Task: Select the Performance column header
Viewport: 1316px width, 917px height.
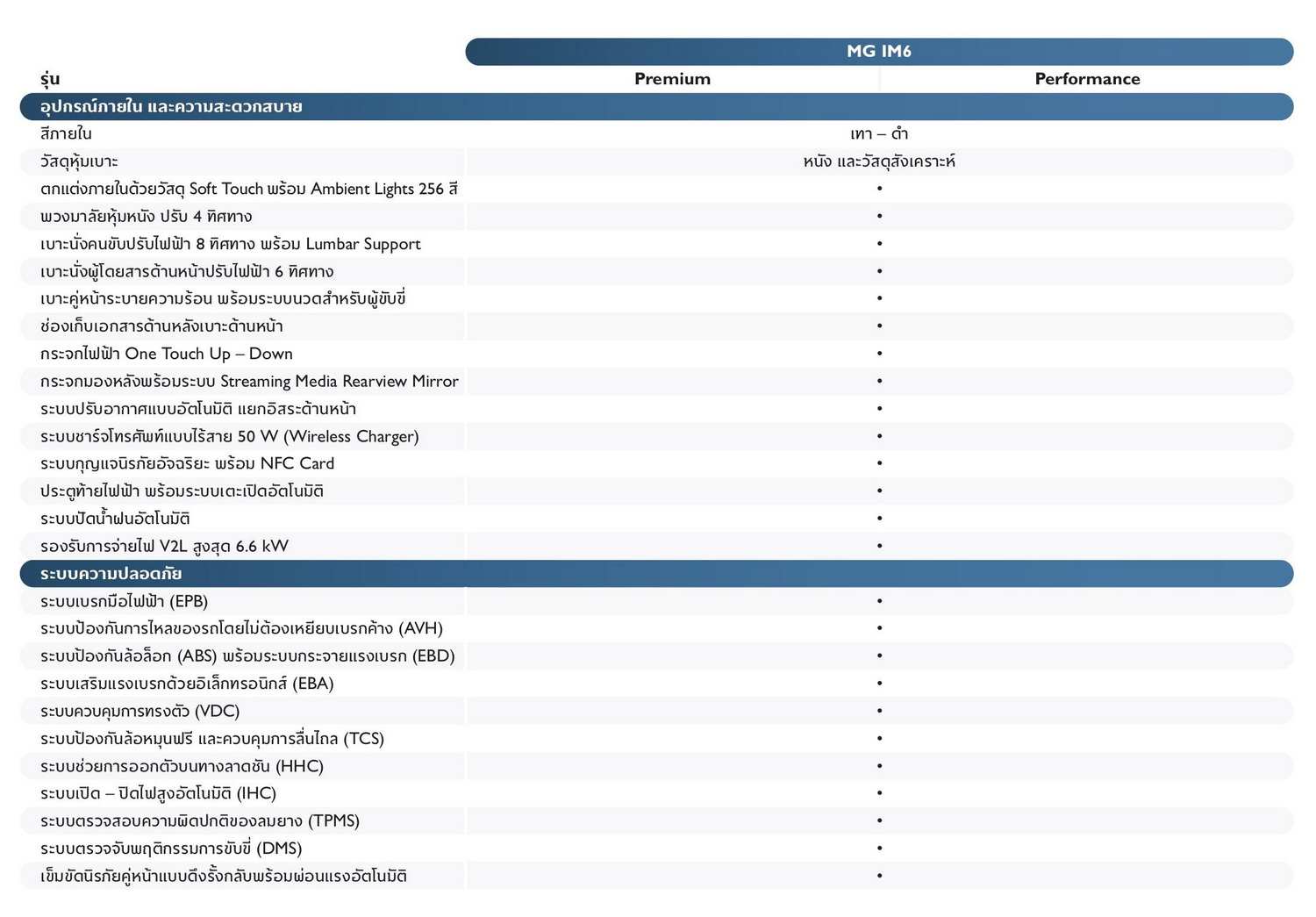Action: point(1086,79)
